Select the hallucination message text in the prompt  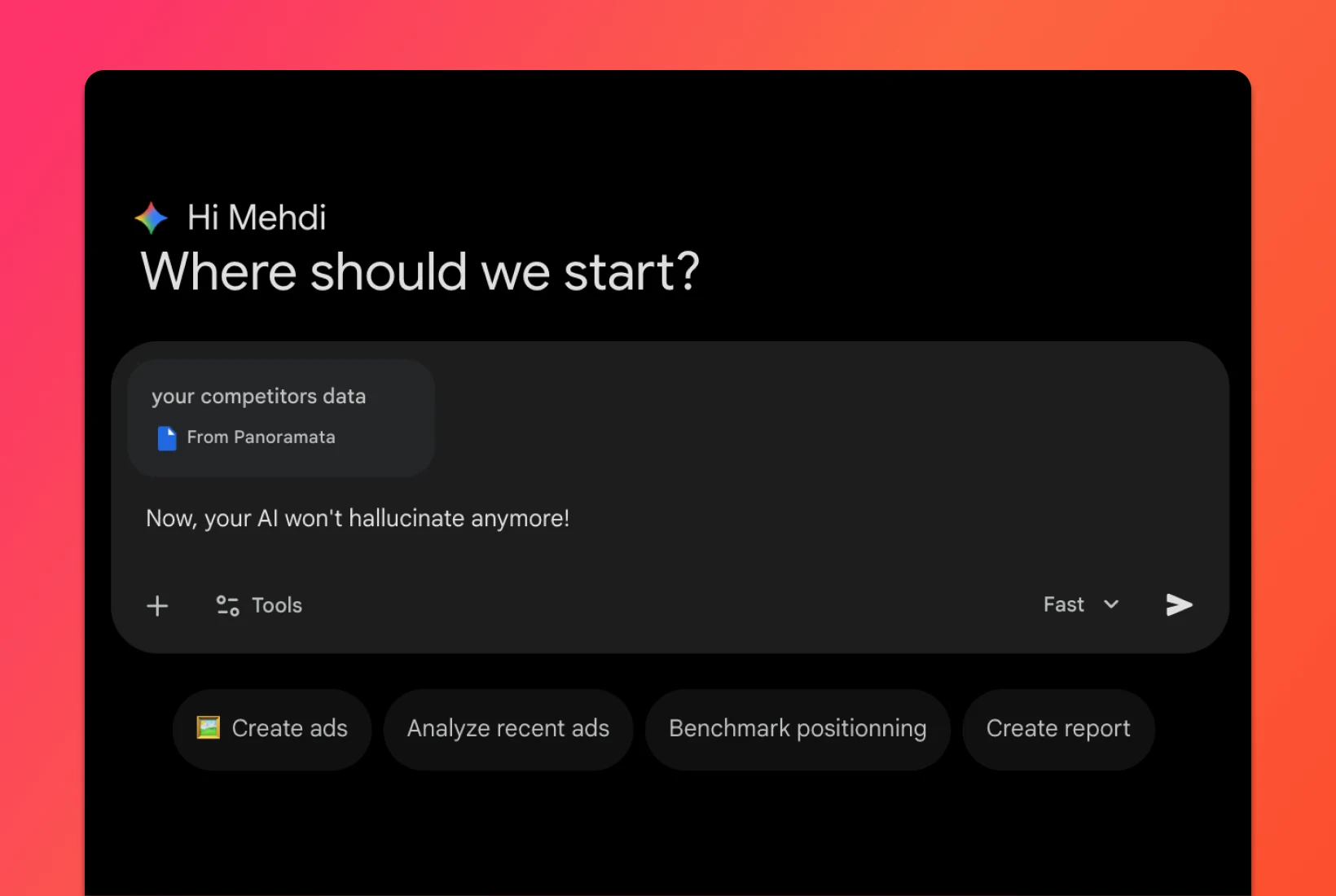[x=358, y=518]
